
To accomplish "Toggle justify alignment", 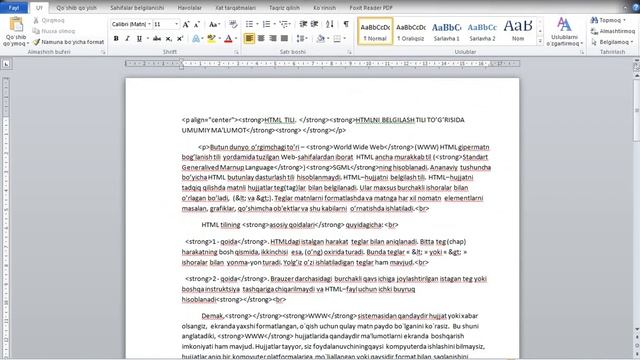I will pyautogui.click(x=284, y=38).
